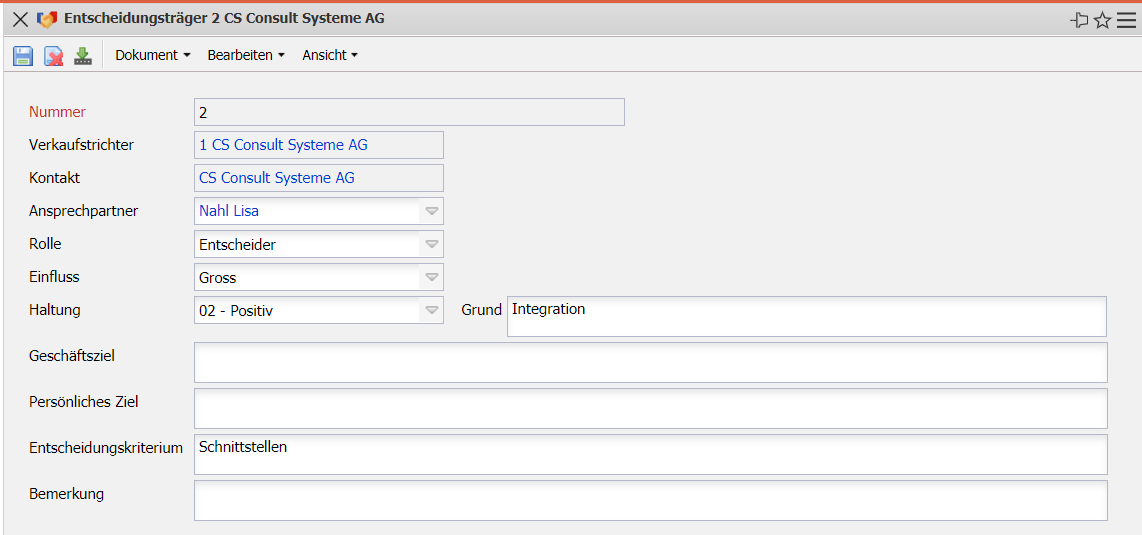Pin this window with the pushpin icon
1142x535 pixels.
coord(1079,20)
